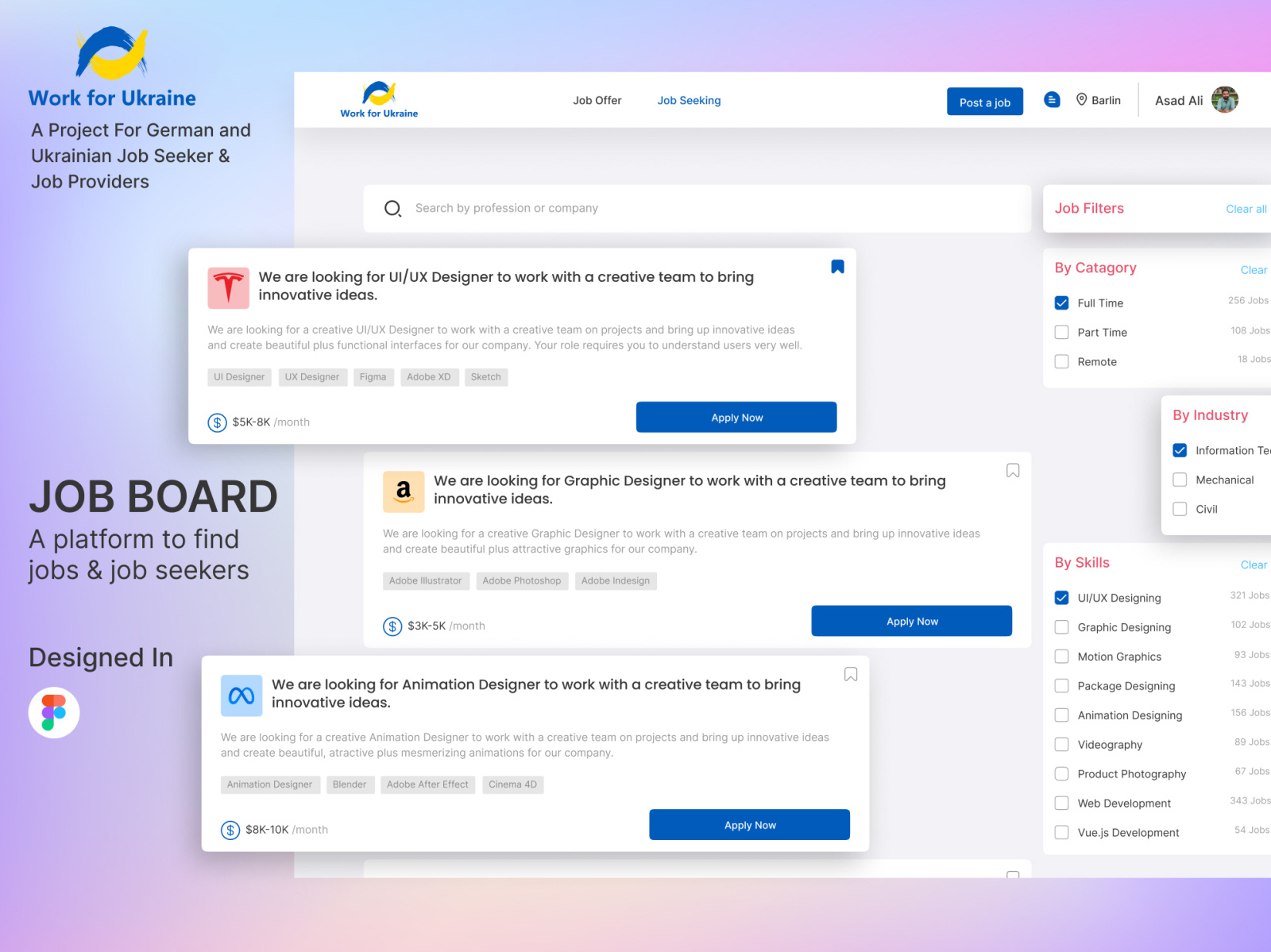
Task: Apply Now for the UI/UX Designer job
Action: click(736, 418)
